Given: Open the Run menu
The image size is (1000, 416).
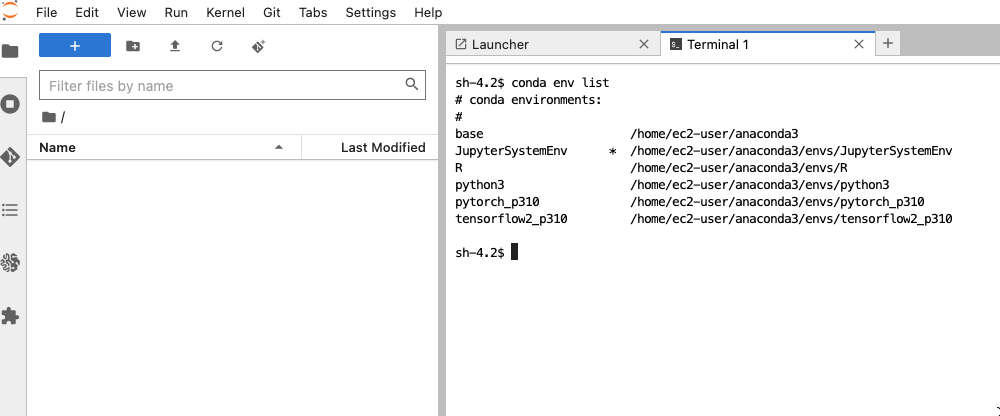Looking at the screenshot, I should click(x=176, y=12).
